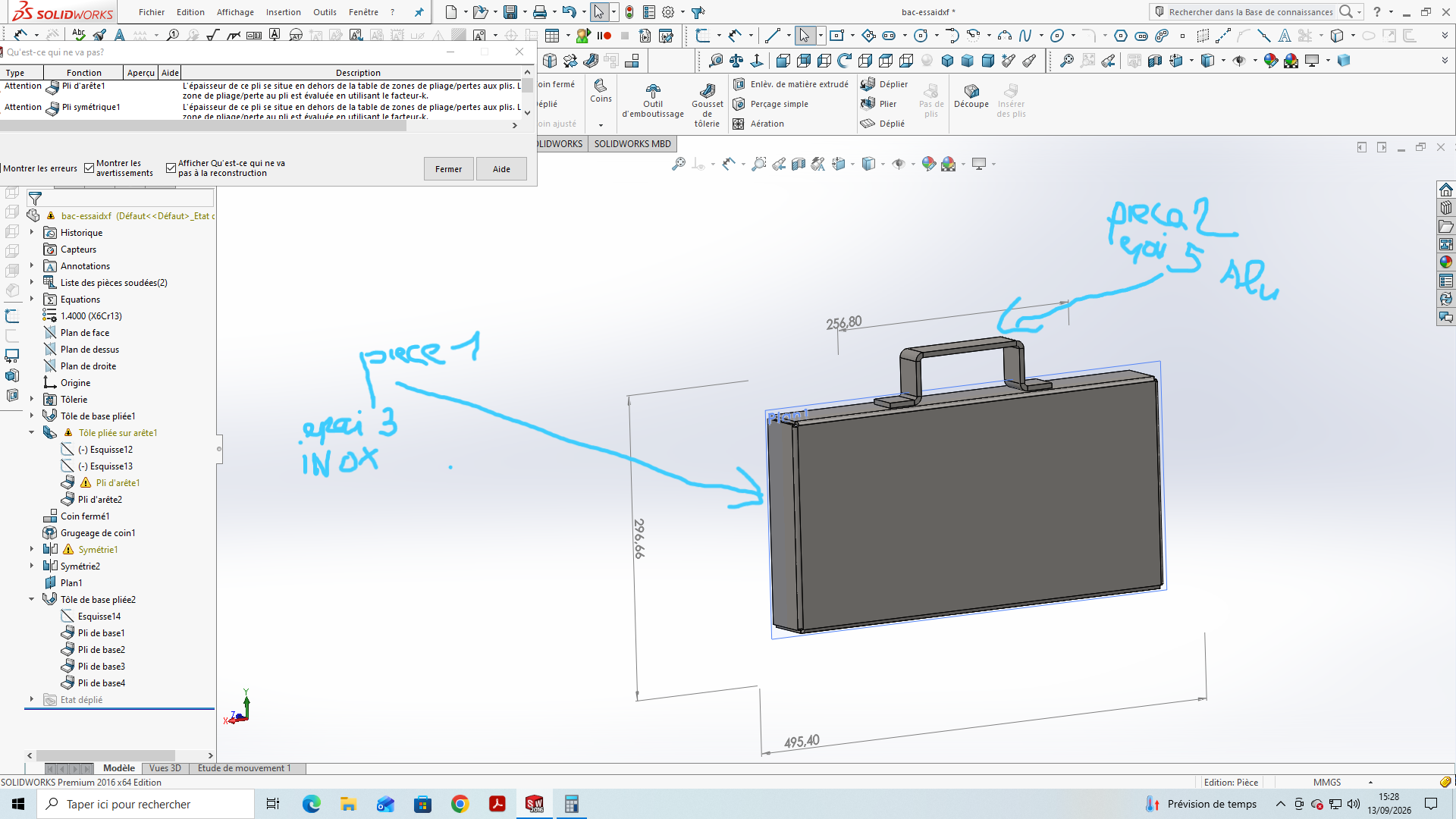Open the Insertion menu

point(283,12)
